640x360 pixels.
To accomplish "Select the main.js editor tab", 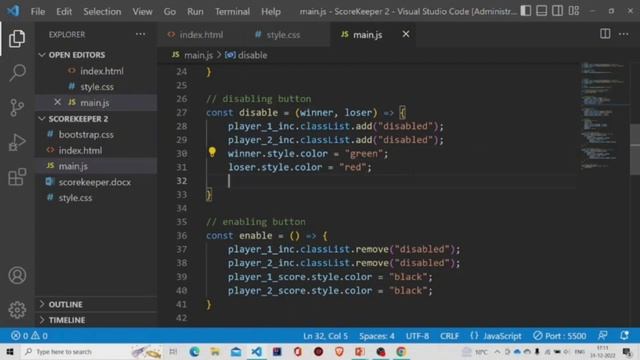I will click(x=367, y=35).
